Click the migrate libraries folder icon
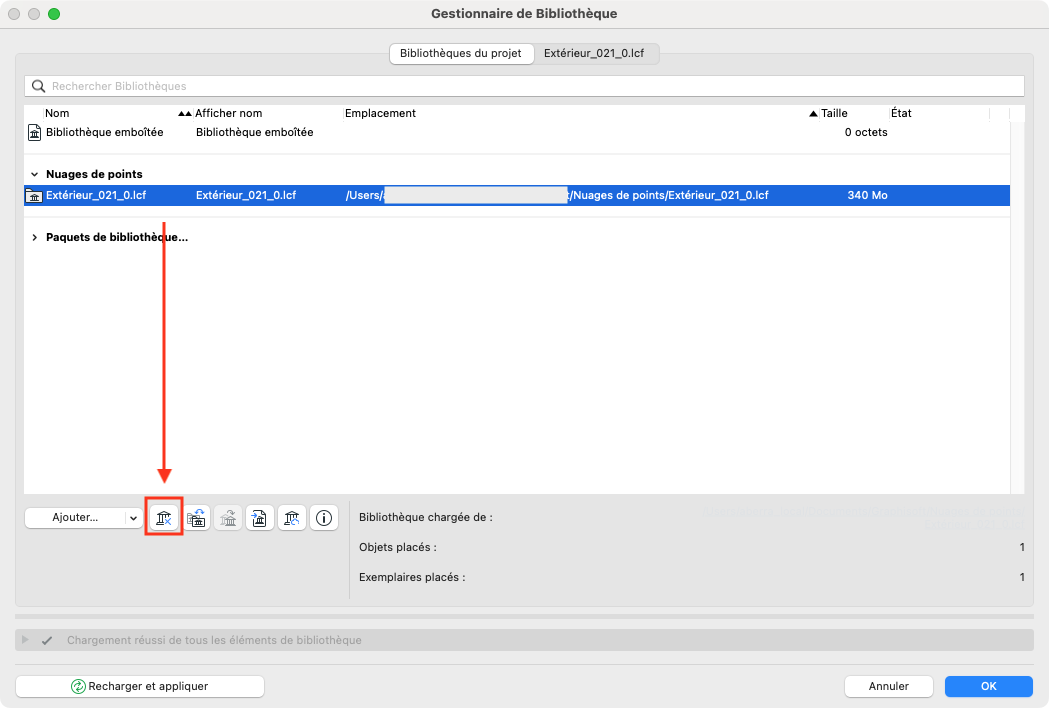The height and width of the screenshot is (708, 1049). point(196,518)
